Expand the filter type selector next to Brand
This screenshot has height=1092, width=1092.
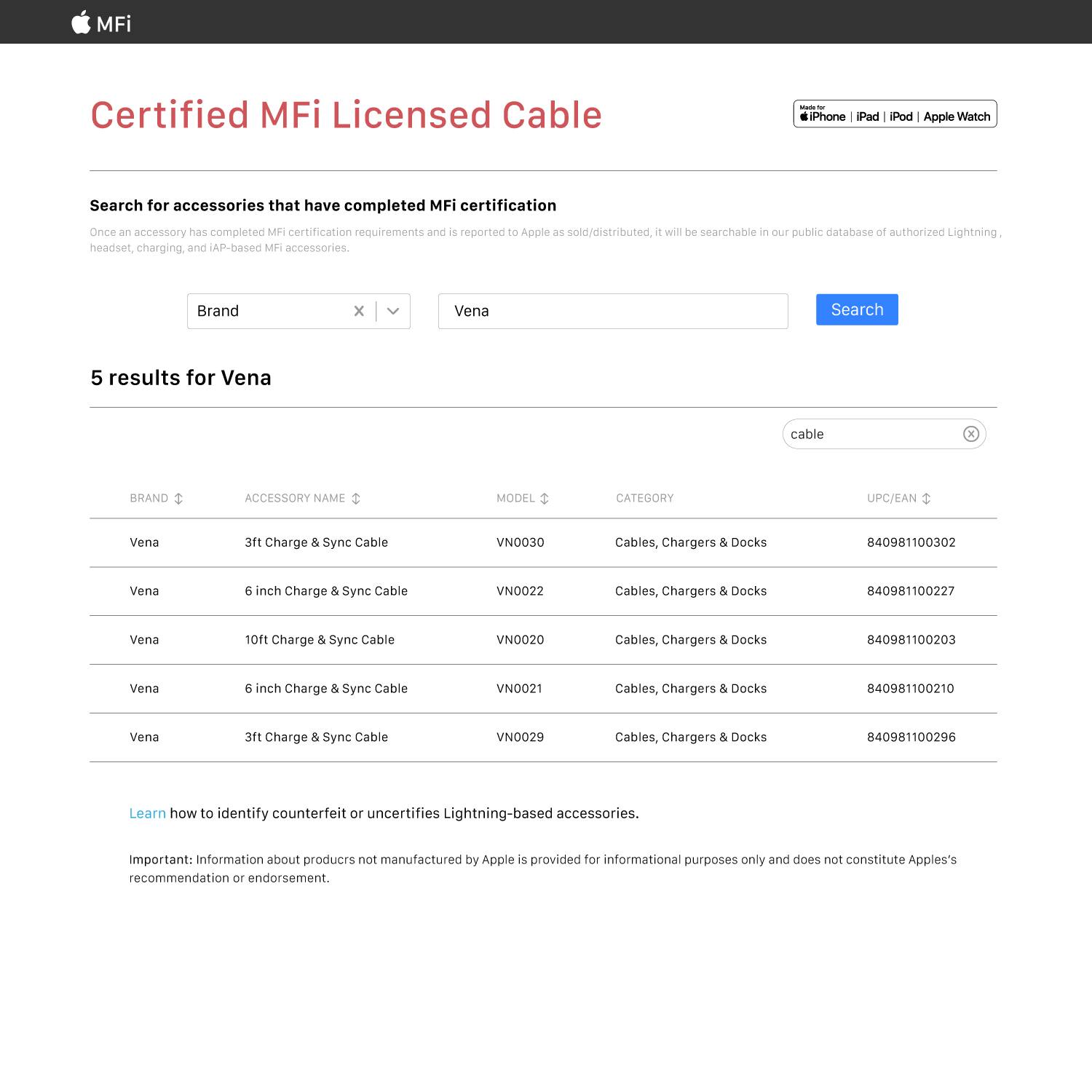click(392, 311)
